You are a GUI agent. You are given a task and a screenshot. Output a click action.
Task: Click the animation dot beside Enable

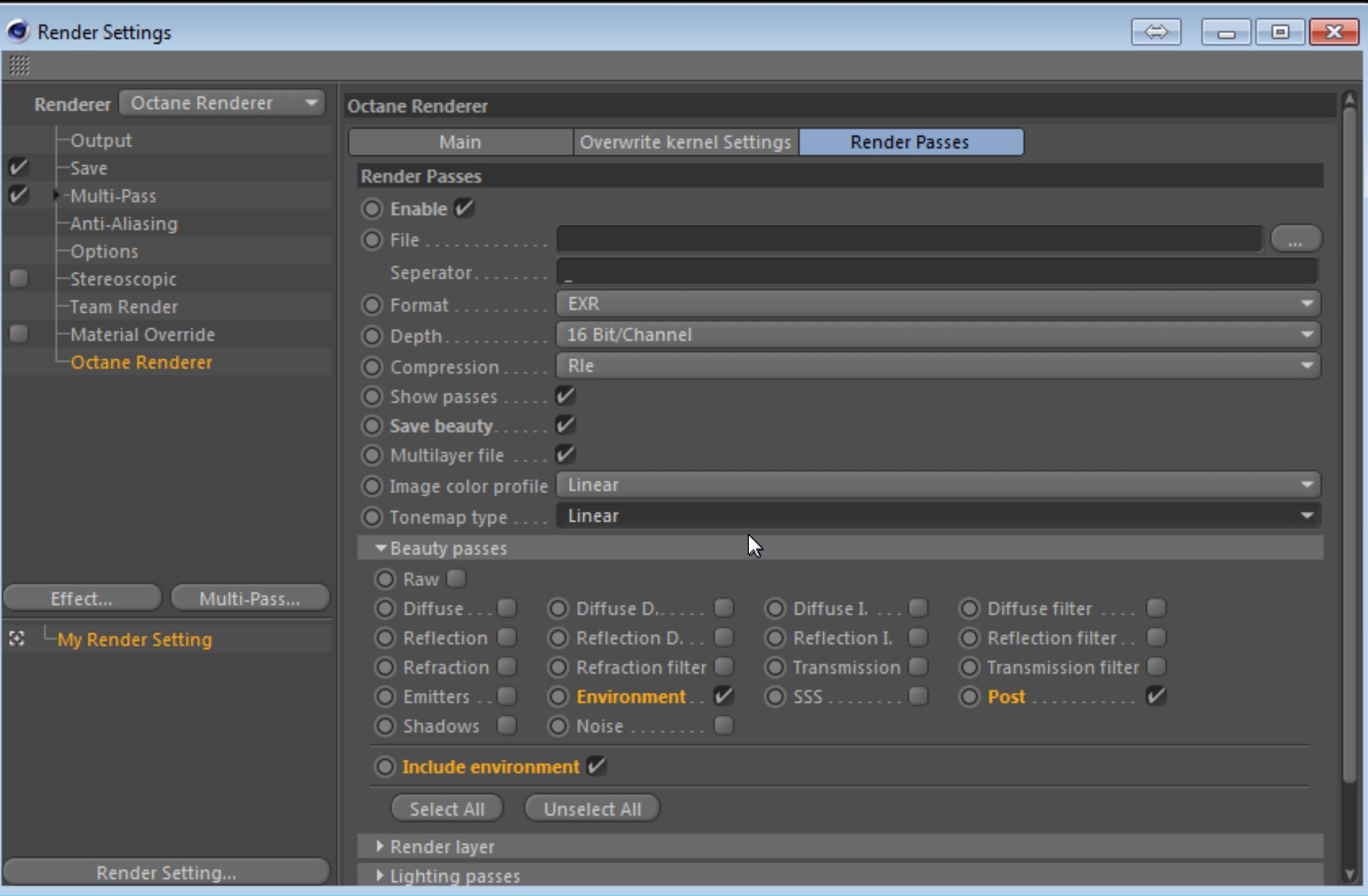[372, 209]
